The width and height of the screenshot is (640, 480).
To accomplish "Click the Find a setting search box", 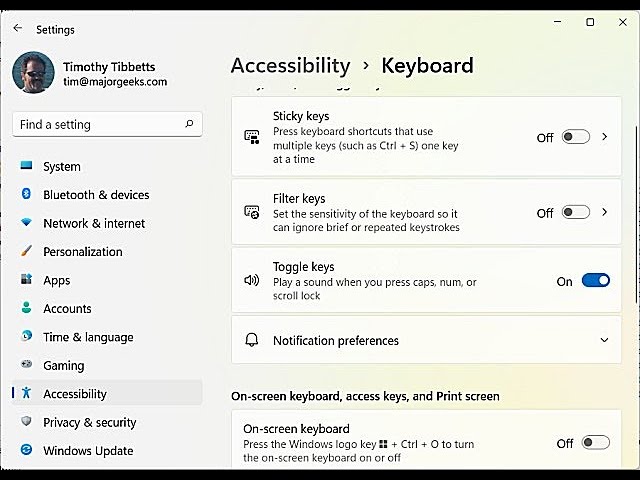I will [x=100, y=124].
